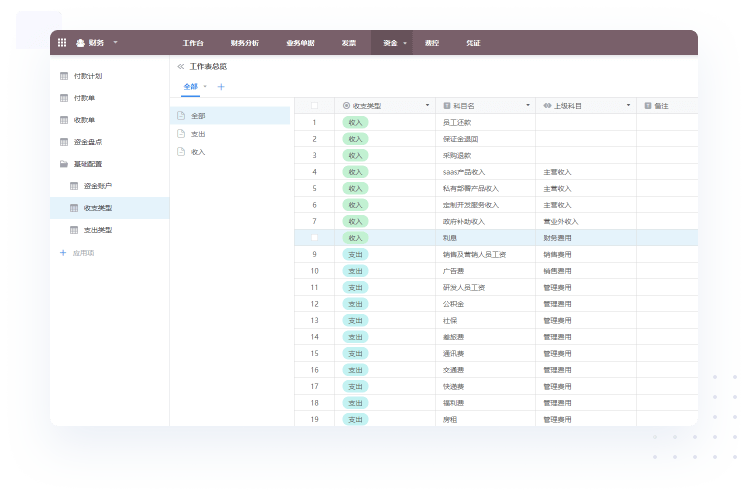Open the 科目名 column dropdown arrow
Screen dimensions: 748x496
click(x=528, y=105)
